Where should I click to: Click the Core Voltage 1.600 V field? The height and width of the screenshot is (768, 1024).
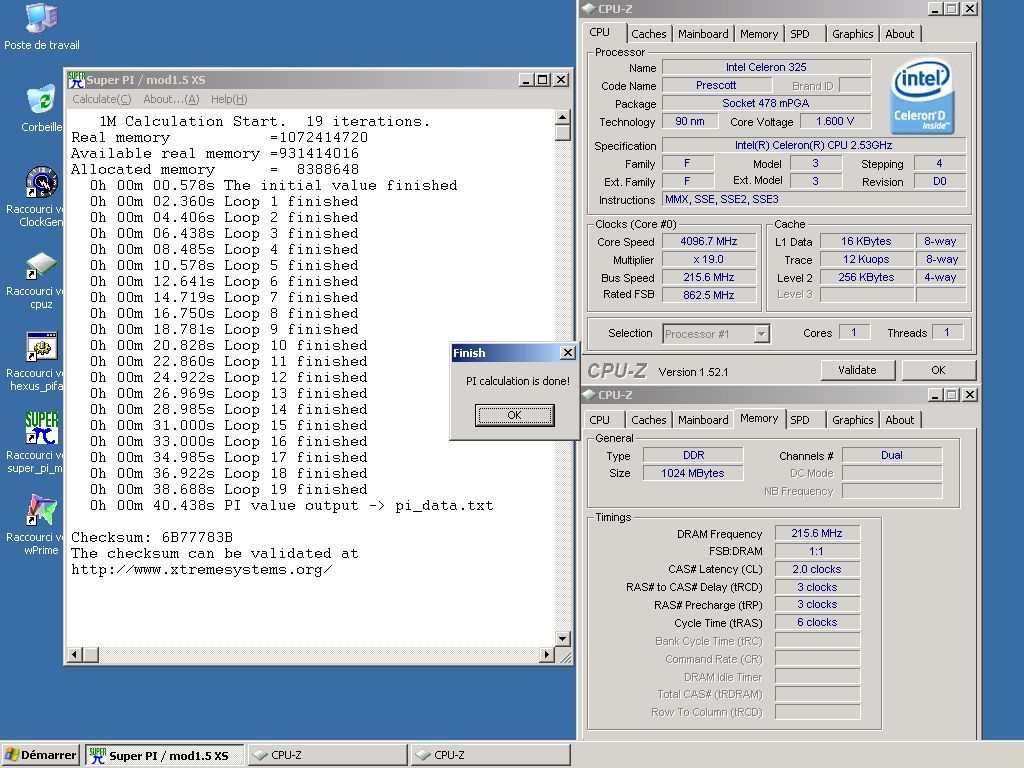click(x=835, y=121)
